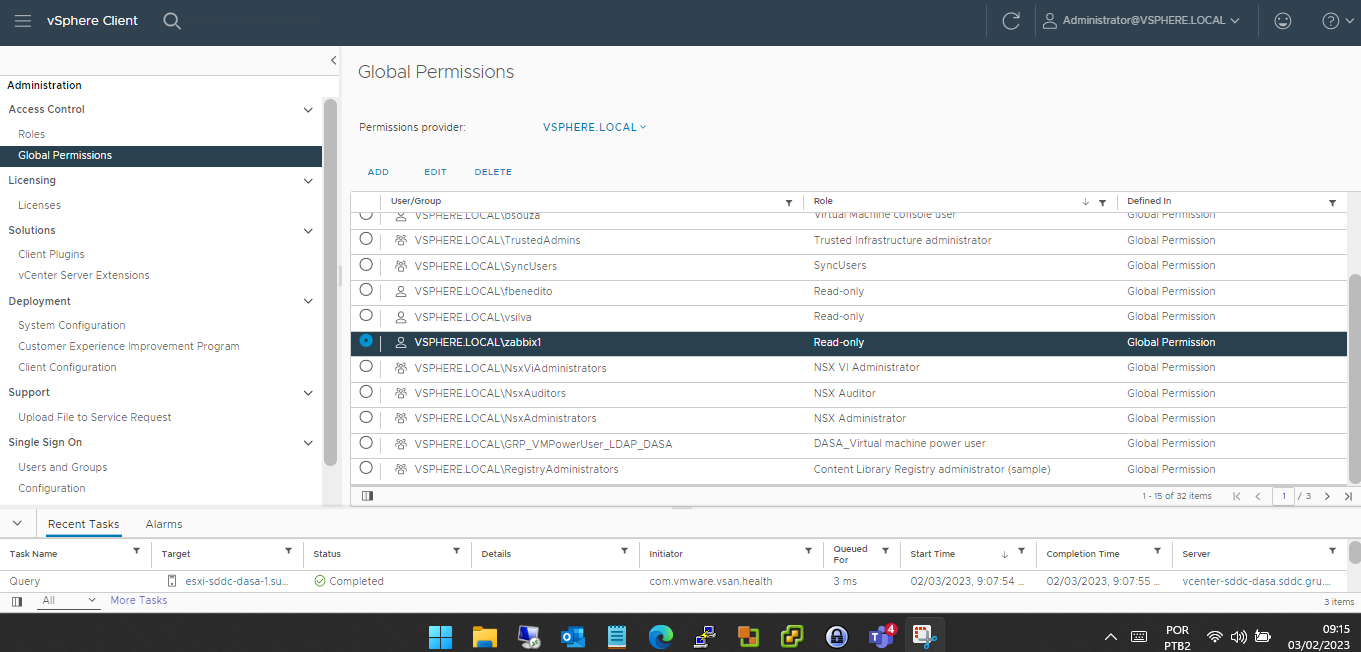Open vcenter-sddc-dasa server link
The width and height of the screenshot is (1361, 652).
click(1257, 581)
